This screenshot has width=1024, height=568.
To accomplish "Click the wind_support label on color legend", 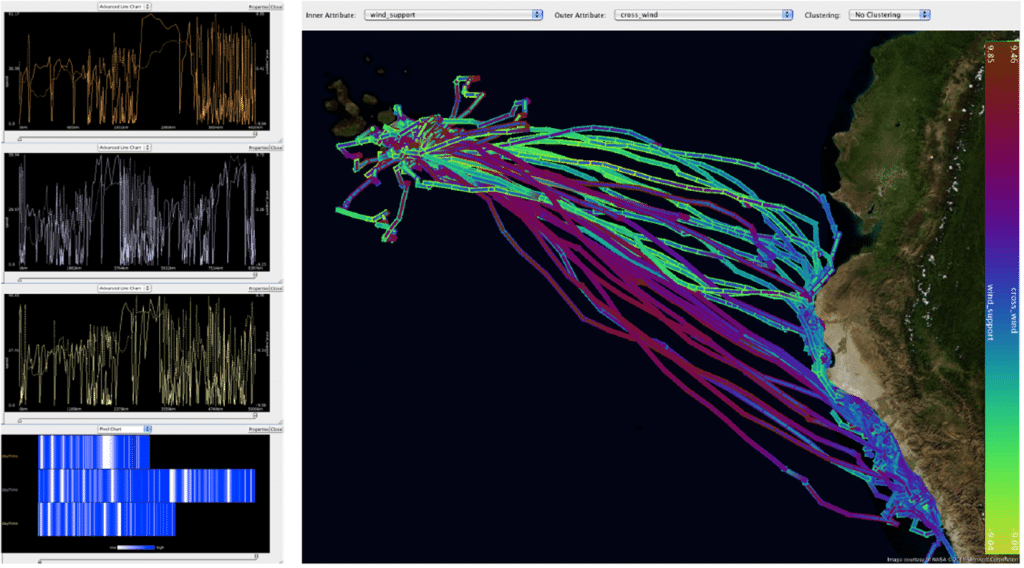I will (991, 312).
